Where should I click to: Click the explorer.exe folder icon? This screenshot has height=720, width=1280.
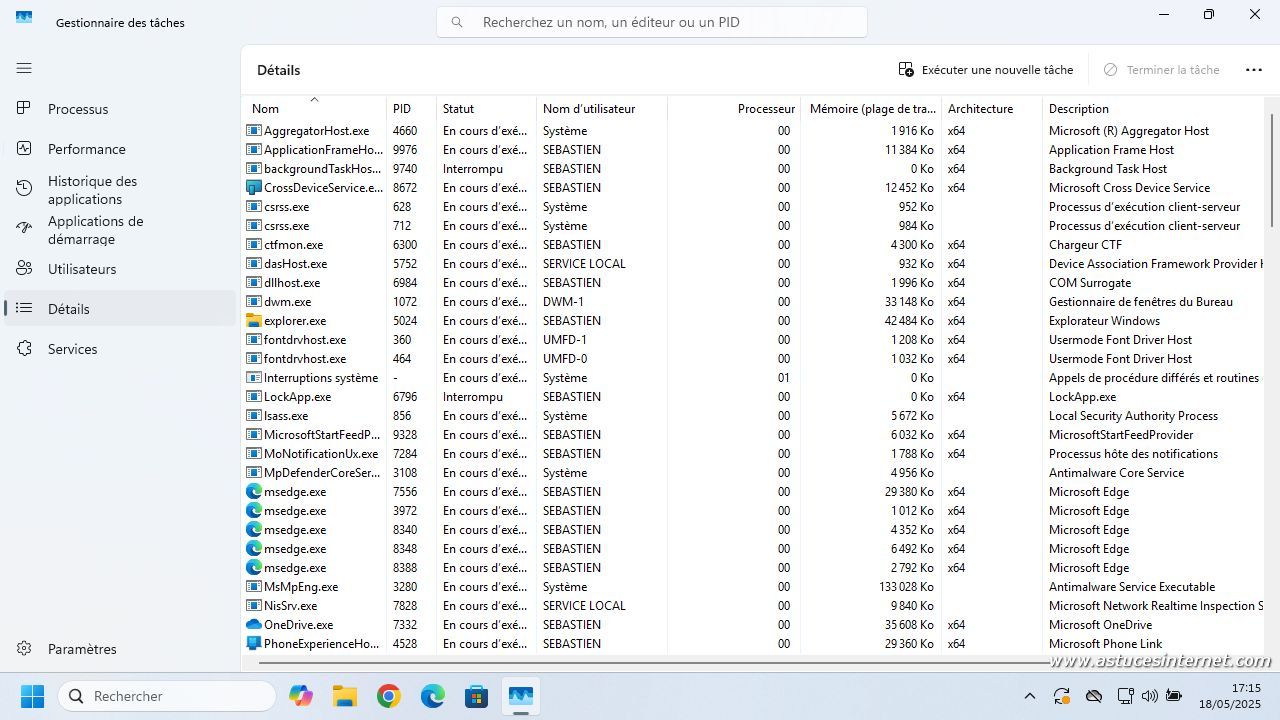[x=254, y=321]
